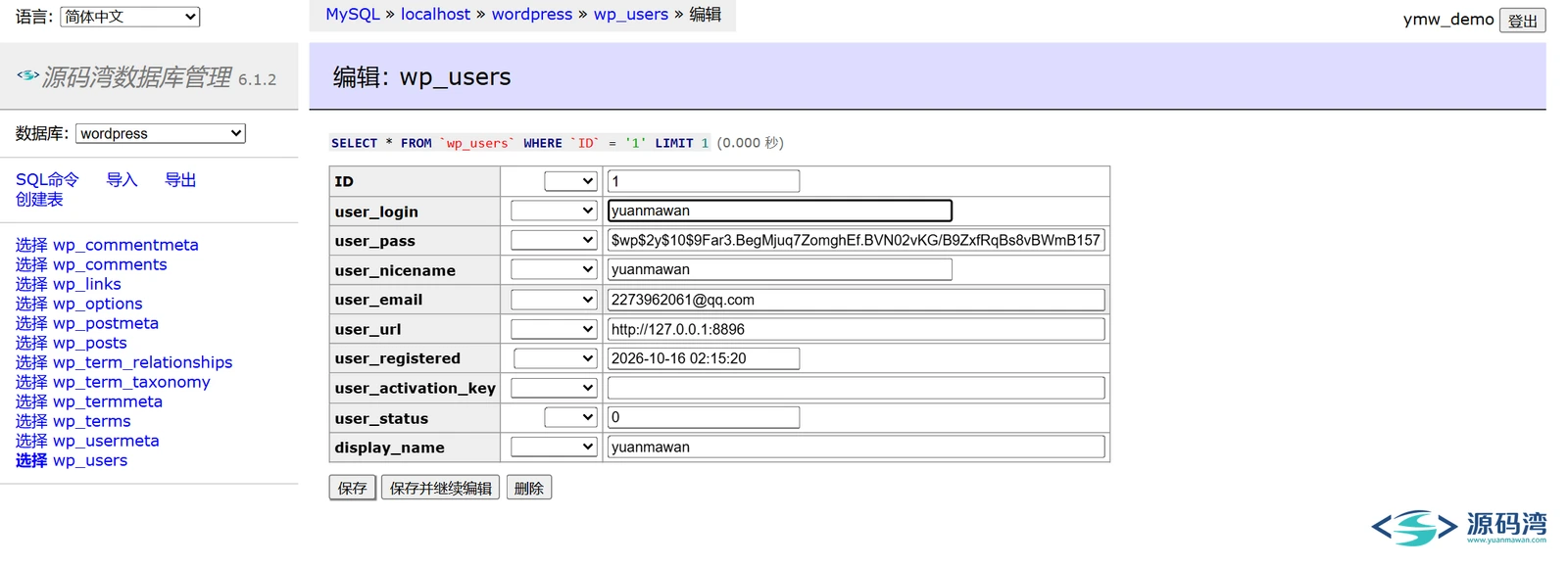Open 导入 import link

pos(122,180)
